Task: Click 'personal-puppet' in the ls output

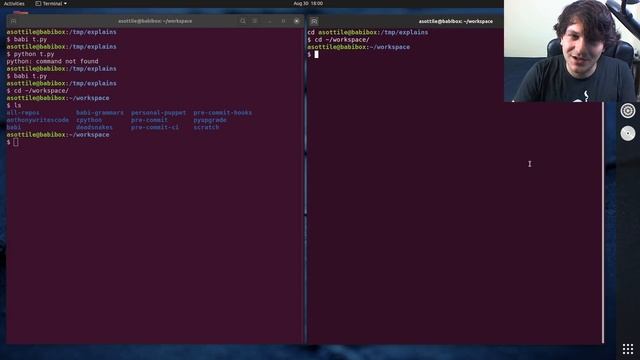Action: pyautogui.click(x=158, y=113)
